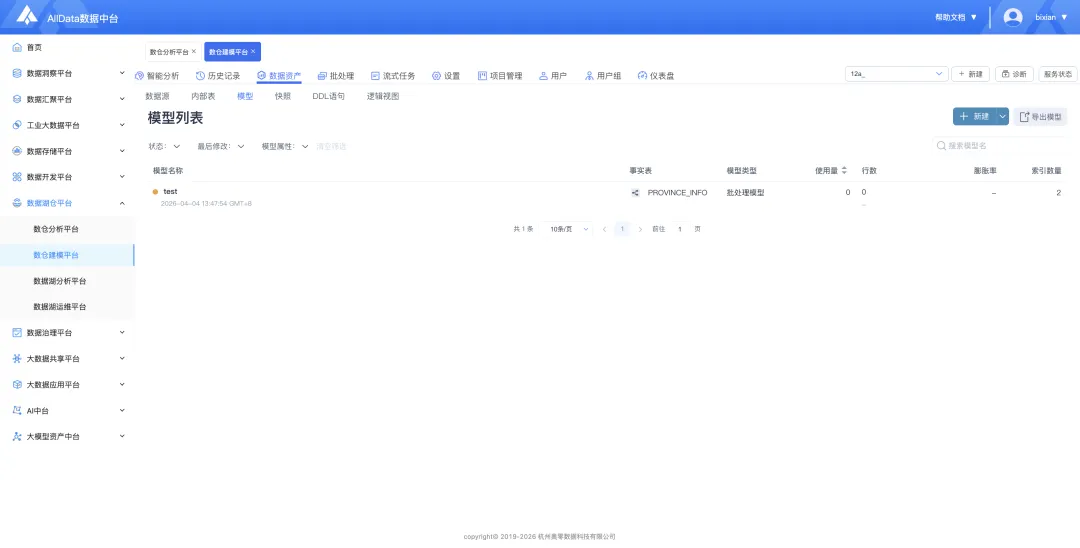Image resolution: width=1080 pixels, height=548 pixels.
Task: Collapse the 数据湖仓平台 menu chevron
Action: [x=122, y=203]
